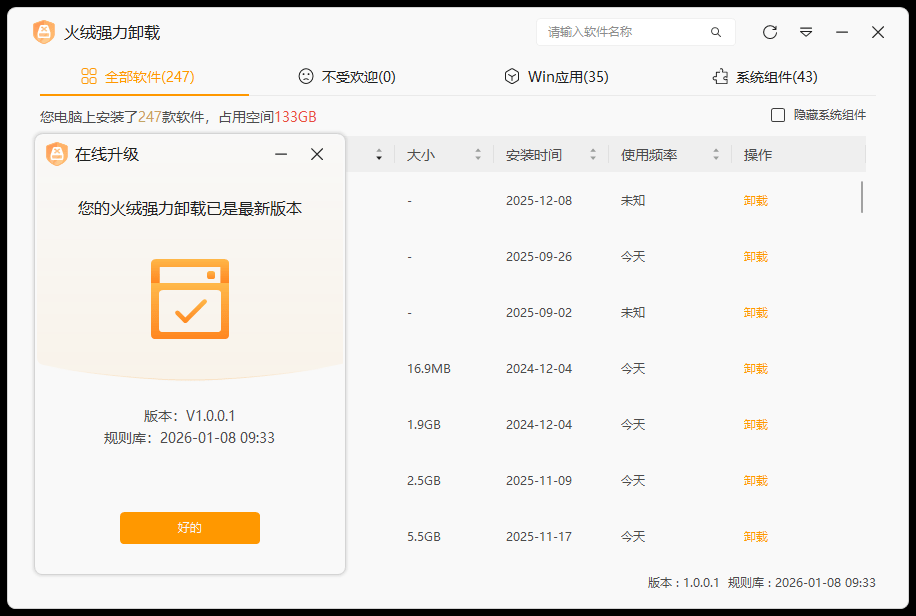Click the icon beside 系统组件
This screenshot has width=916, height=616.
tap(719, 75)
